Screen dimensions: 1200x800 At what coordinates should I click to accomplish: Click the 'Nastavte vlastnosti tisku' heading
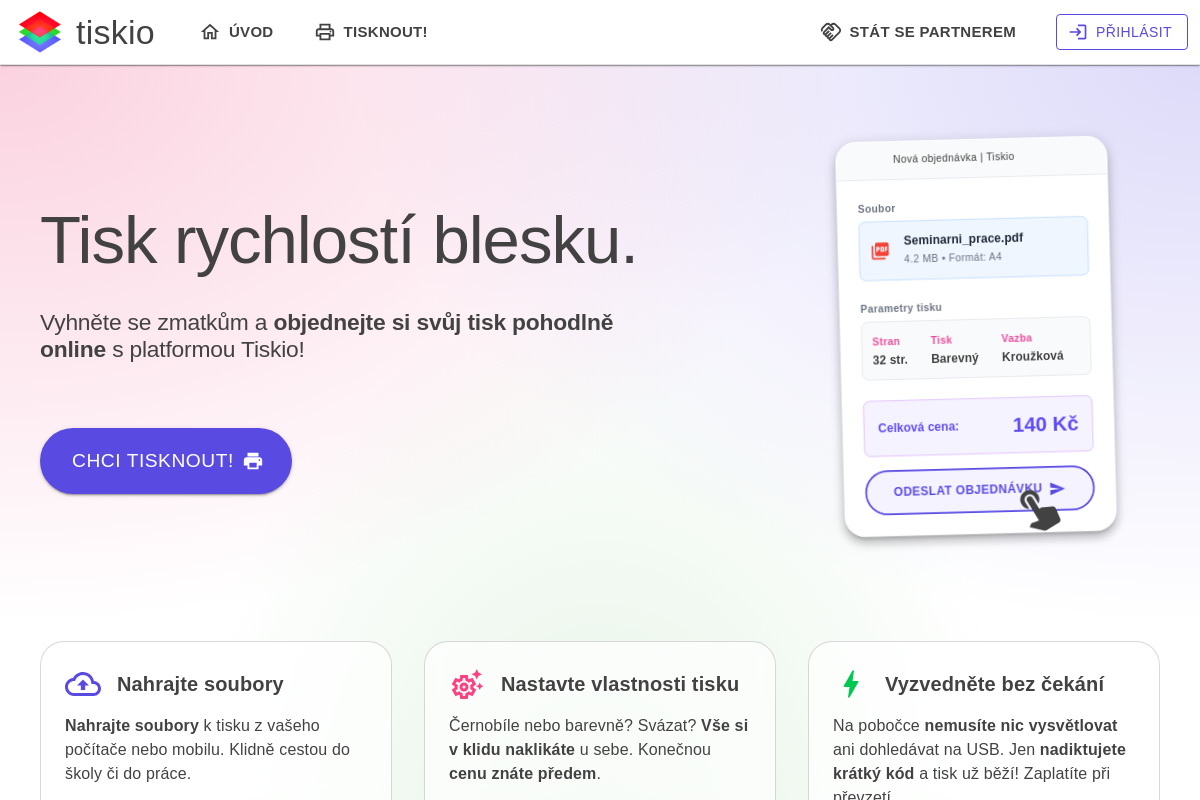click(620, 684)
